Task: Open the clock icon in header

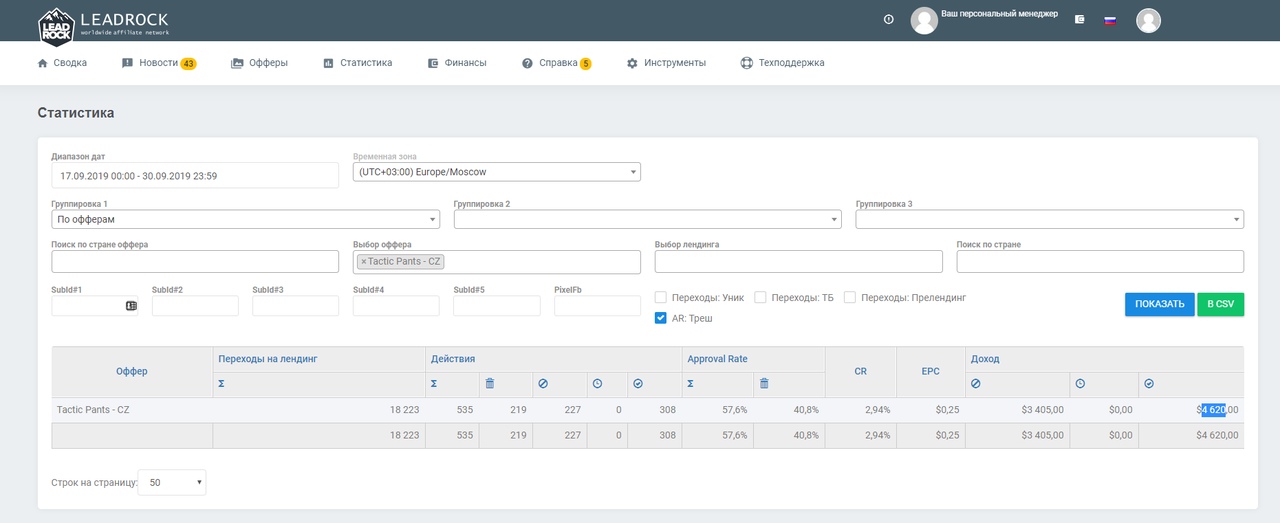Action: [889, 19]
